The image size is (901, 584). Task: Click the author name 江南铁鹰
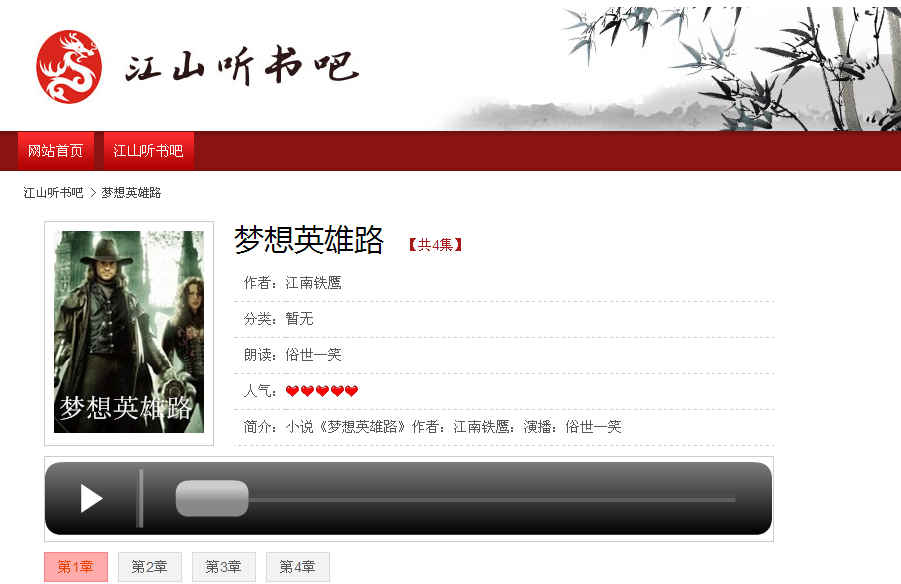[x=313, y=283]
